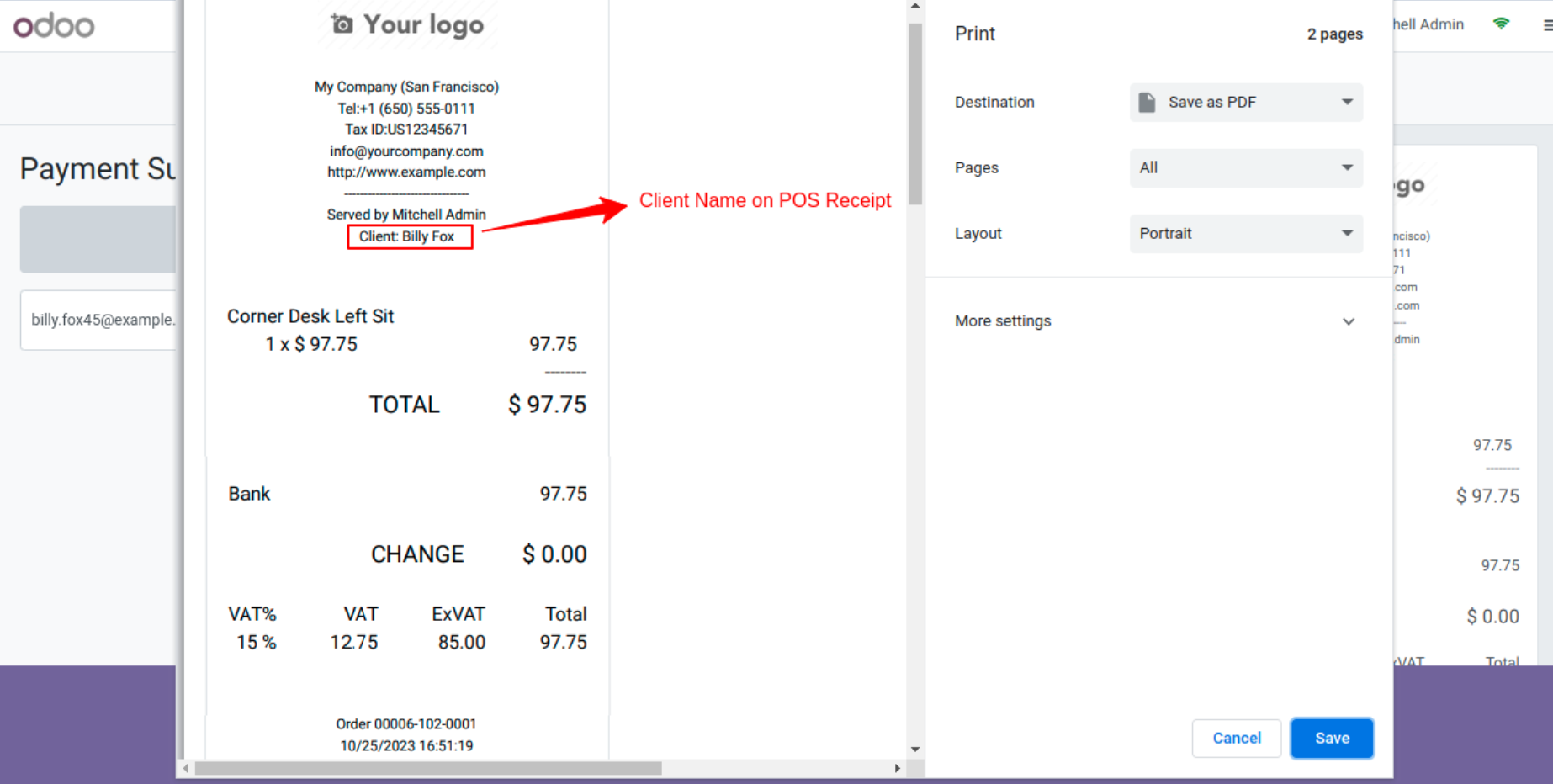Click the Cancel button
Screen dimensions: 1553x784
(1237, 738)
